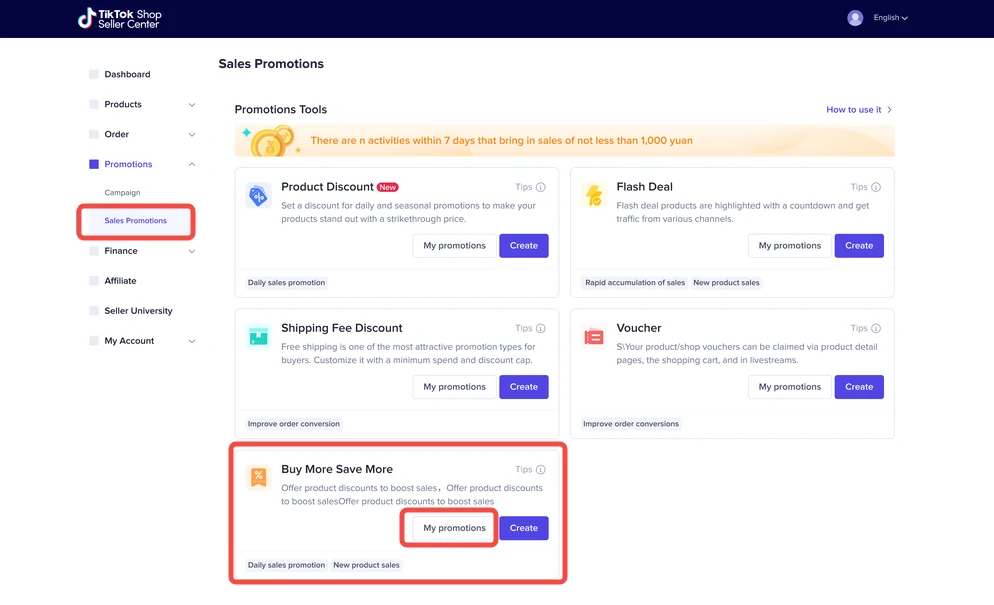994x605 pixels.
Task: Expand the Products sidebar menu
Action: pyautogui.click(x=192, y=105)
